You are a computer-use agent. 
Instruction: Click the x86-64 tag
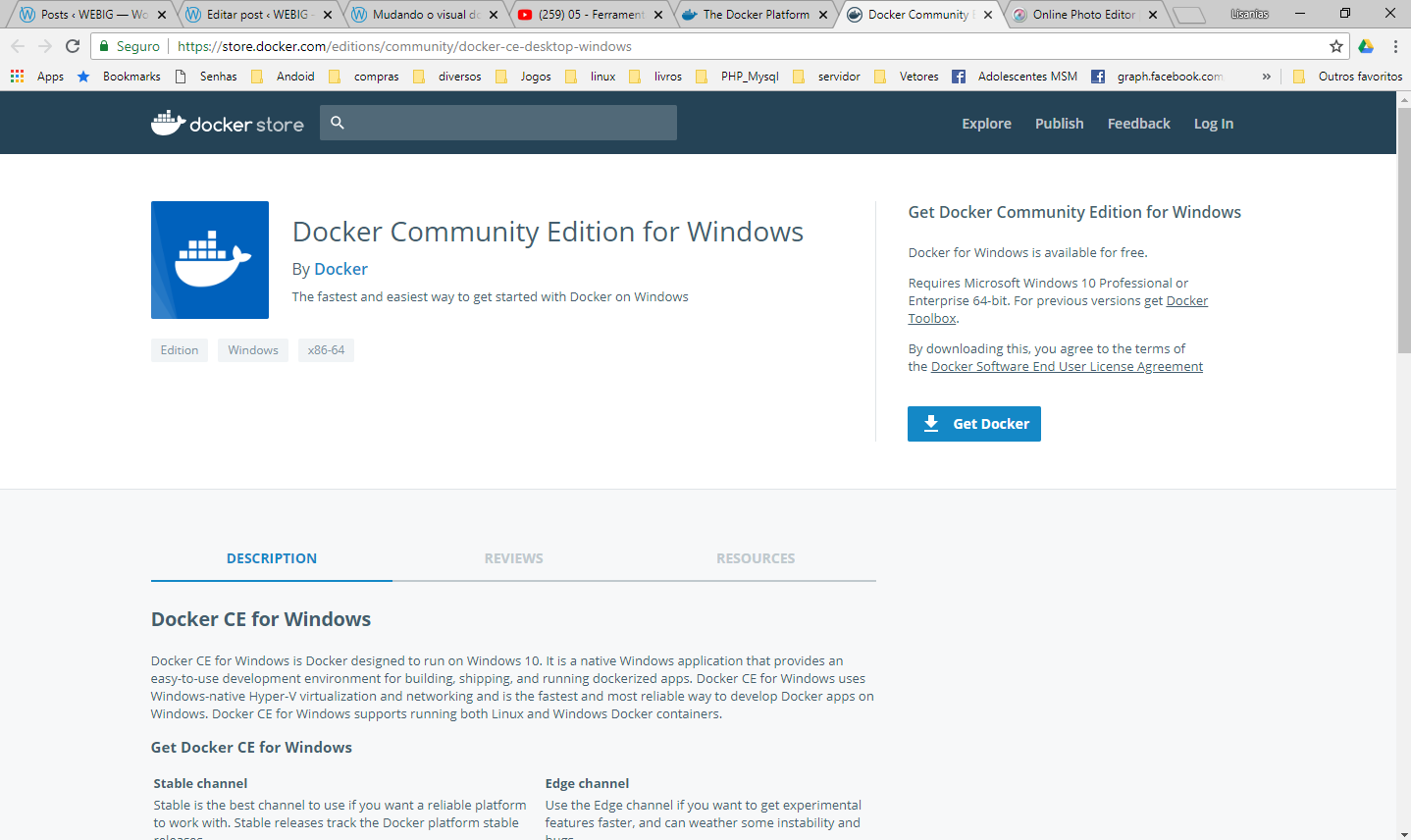tap(326, 350)
